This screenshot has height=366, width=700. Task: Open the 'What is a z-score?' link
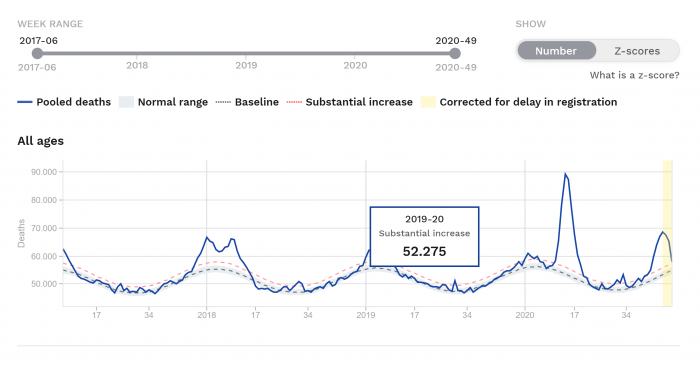pos(634,75)
